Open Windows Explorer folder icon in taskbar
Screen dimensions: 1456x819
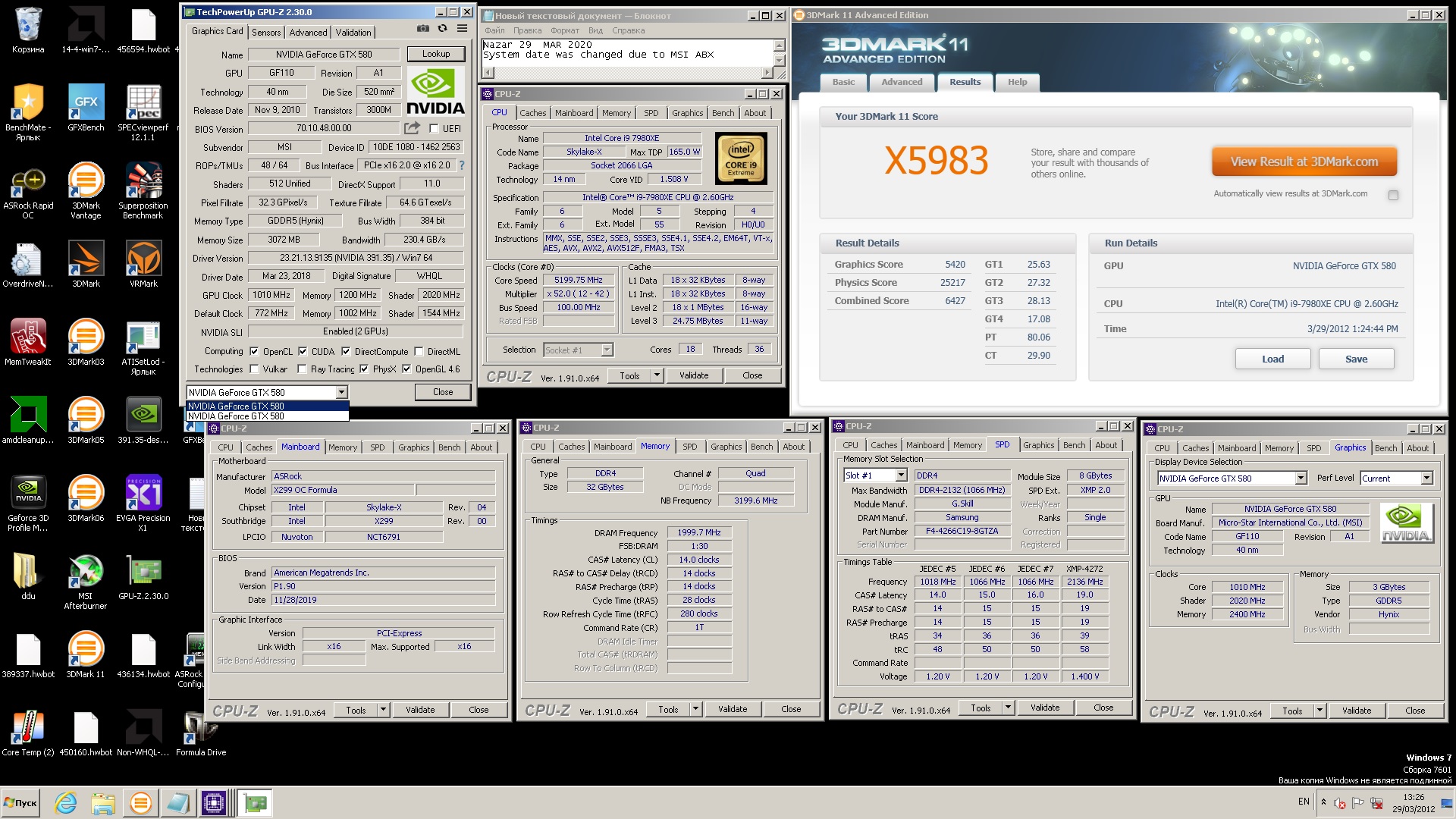point(103,802)
